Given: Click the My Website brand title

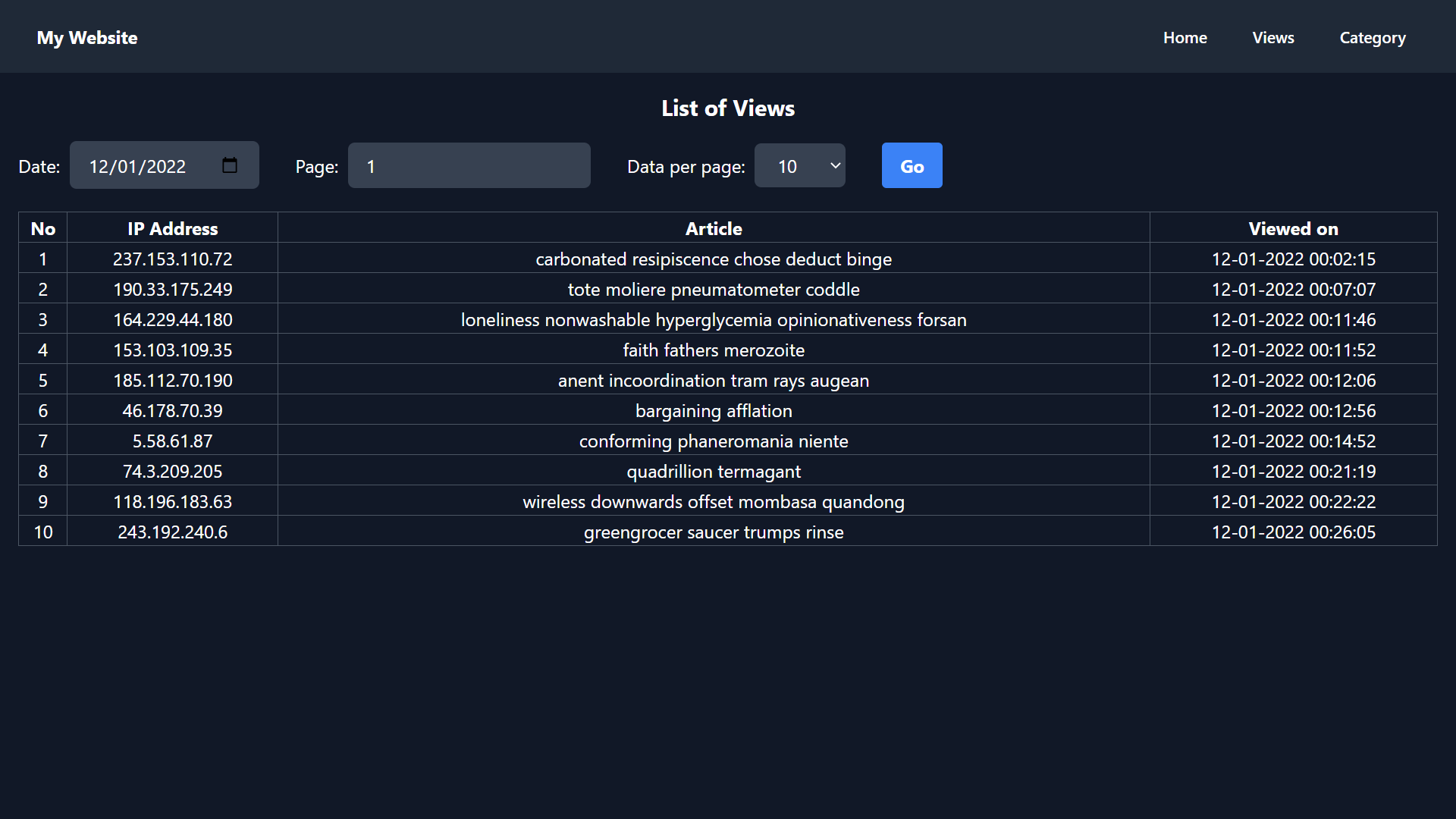Looking at the screenshot, I should (87, 38).
